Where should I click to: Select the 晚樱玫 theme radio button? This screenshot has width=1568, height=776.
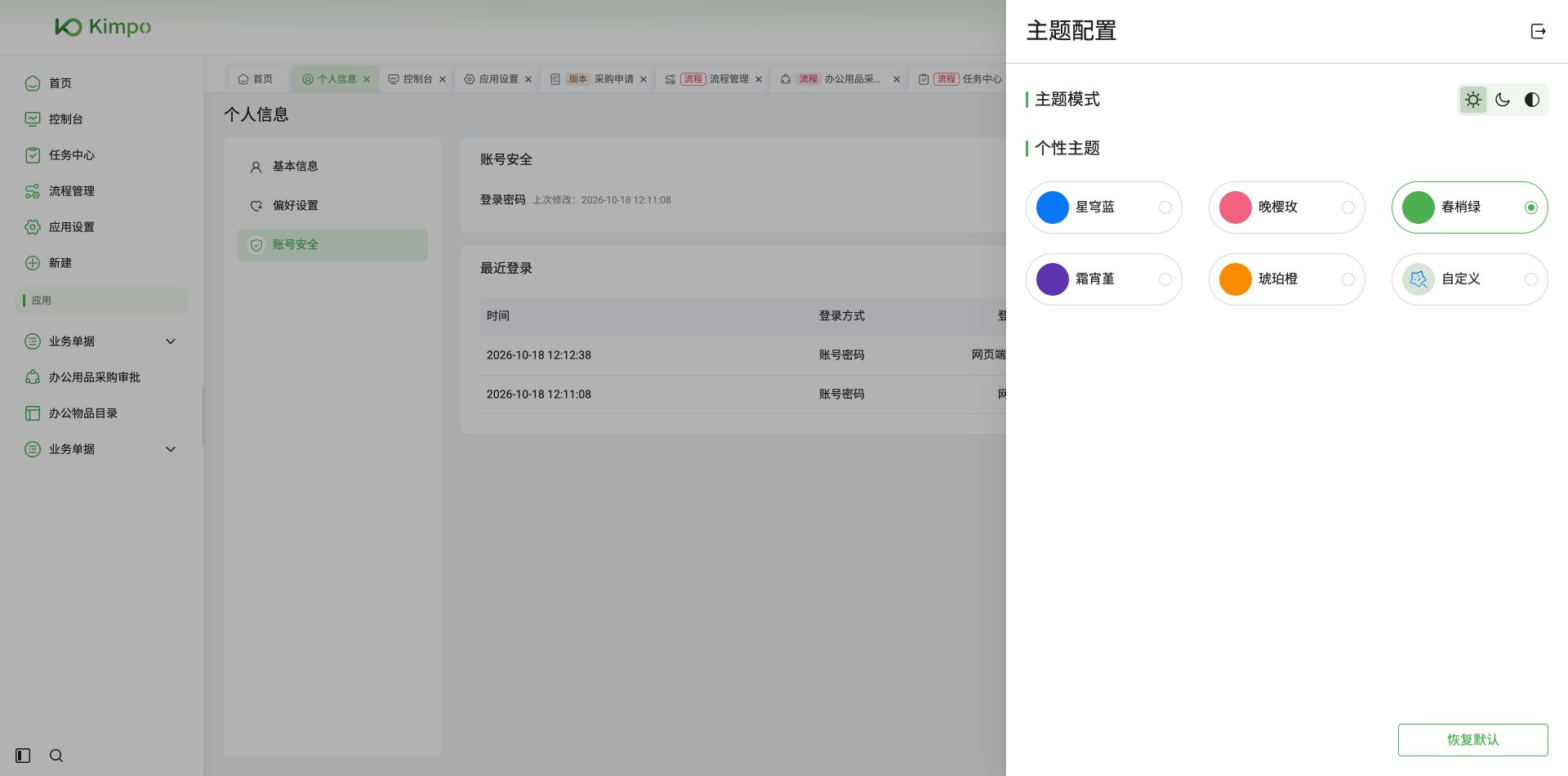(x=1348, y=207)
